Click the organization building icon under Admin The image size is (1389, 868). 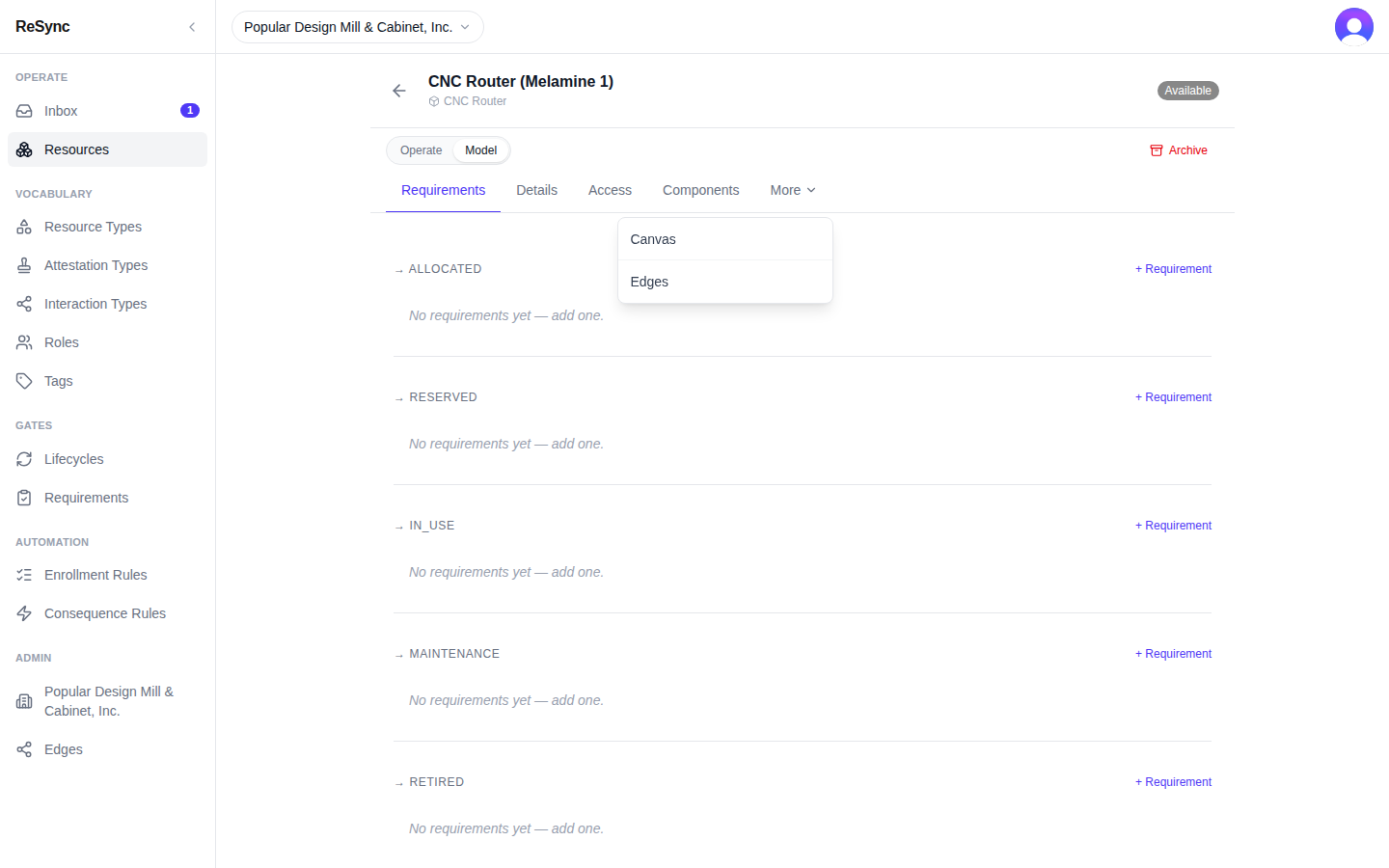[x=24, y=701]
